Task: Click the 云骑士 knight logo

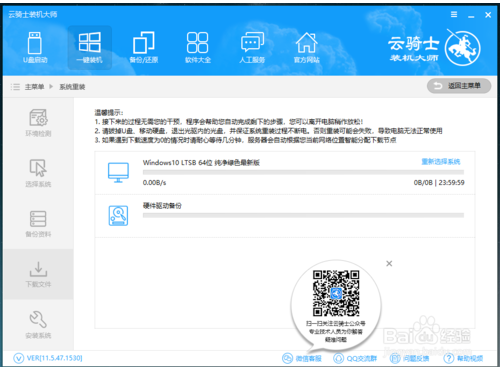Action: [463, 48]
